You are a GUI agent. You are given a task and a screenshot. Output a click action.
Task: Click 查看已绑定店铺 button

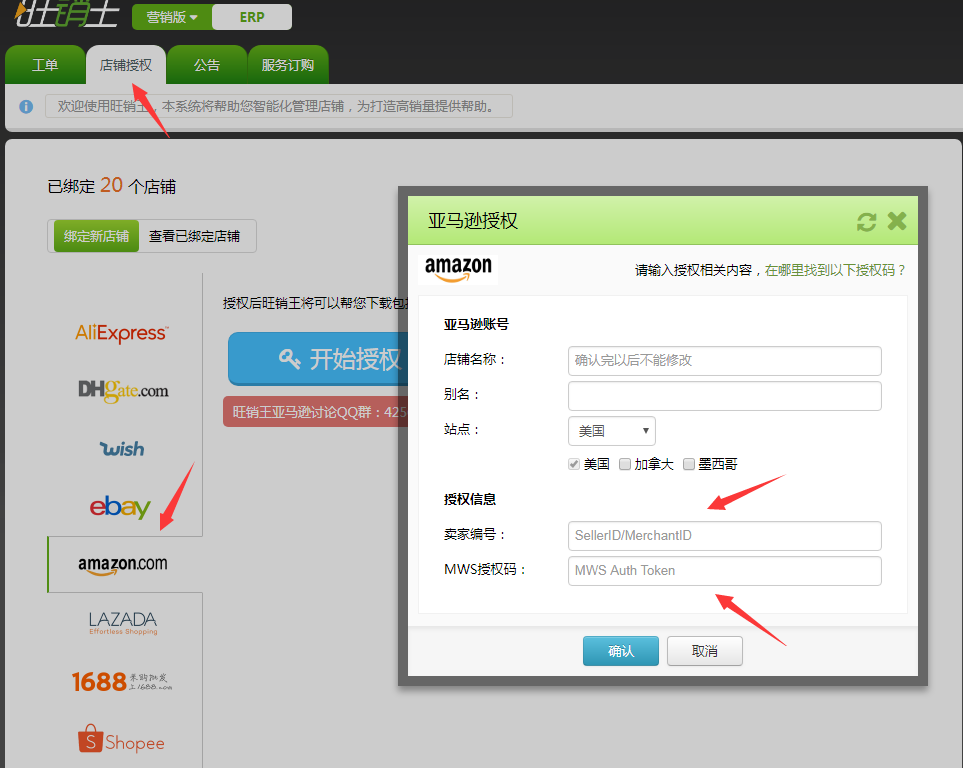coord(195,236)
